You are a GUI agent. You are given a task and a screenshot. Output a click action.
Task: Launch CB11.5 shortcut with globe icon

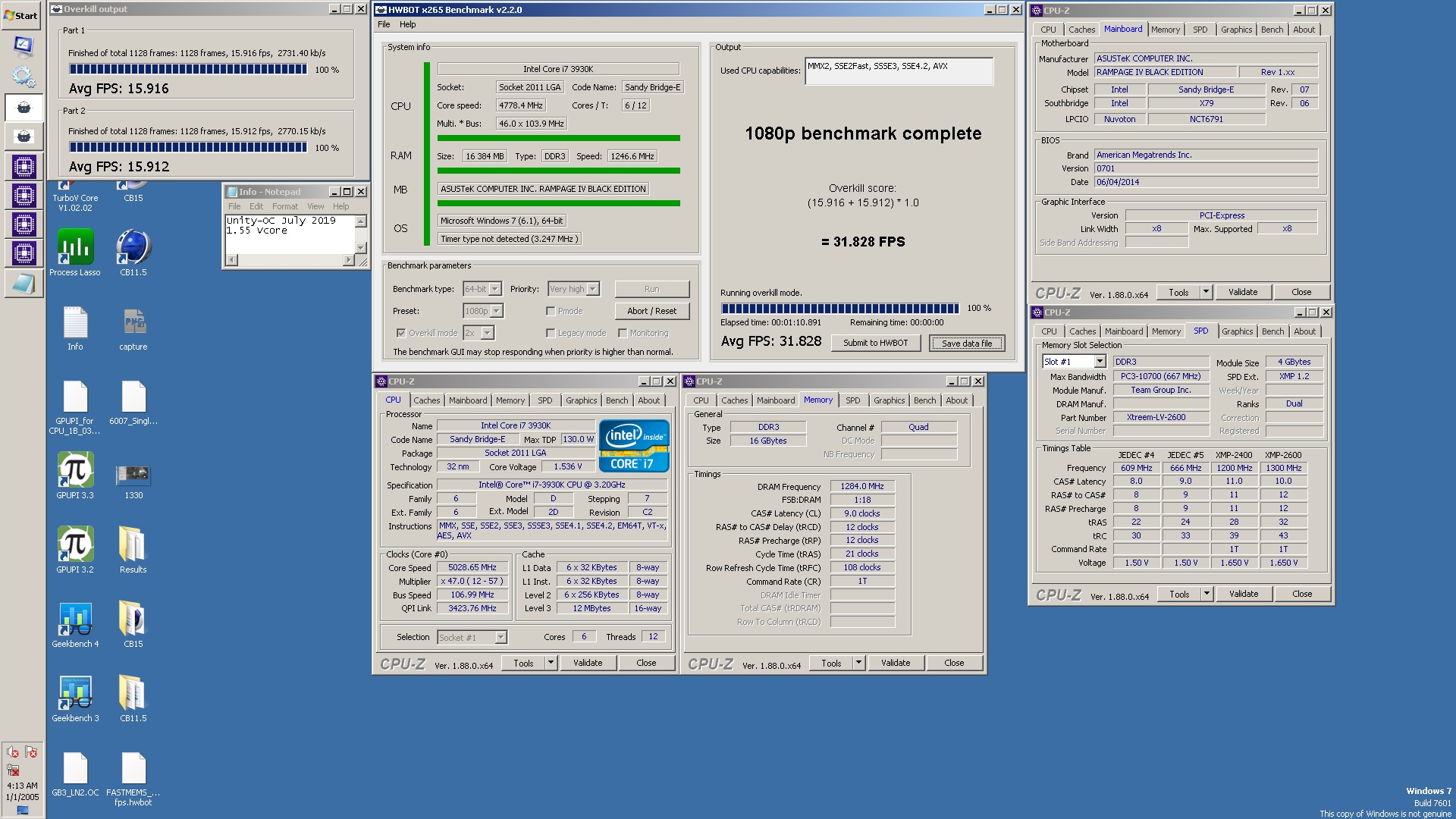click(x=133, y=253)
